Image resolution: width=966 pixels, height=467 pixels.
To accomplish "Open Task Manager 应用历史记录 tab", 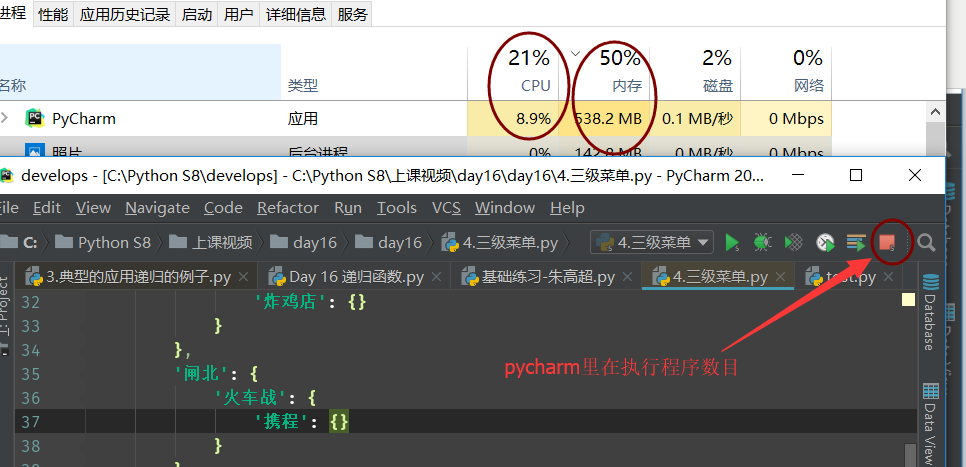I will pos(125,15).
